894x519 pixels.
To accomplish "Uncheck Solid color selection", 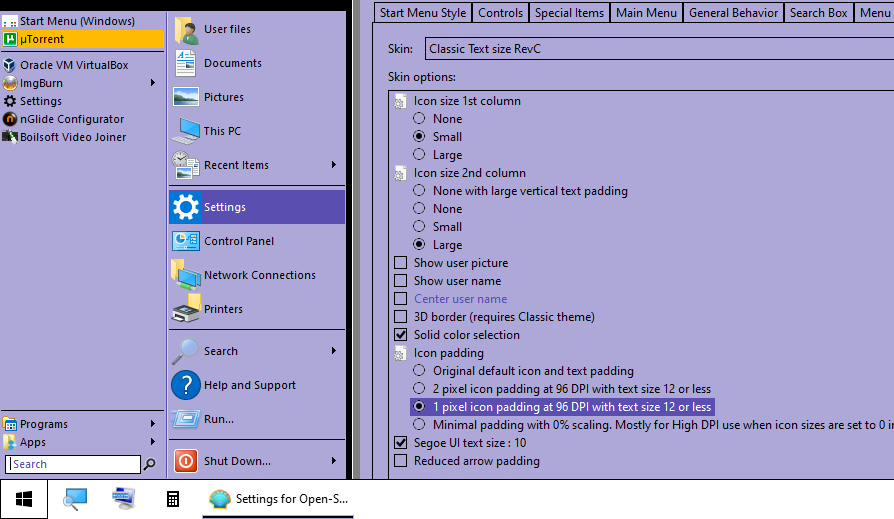I will coord(401,335).
